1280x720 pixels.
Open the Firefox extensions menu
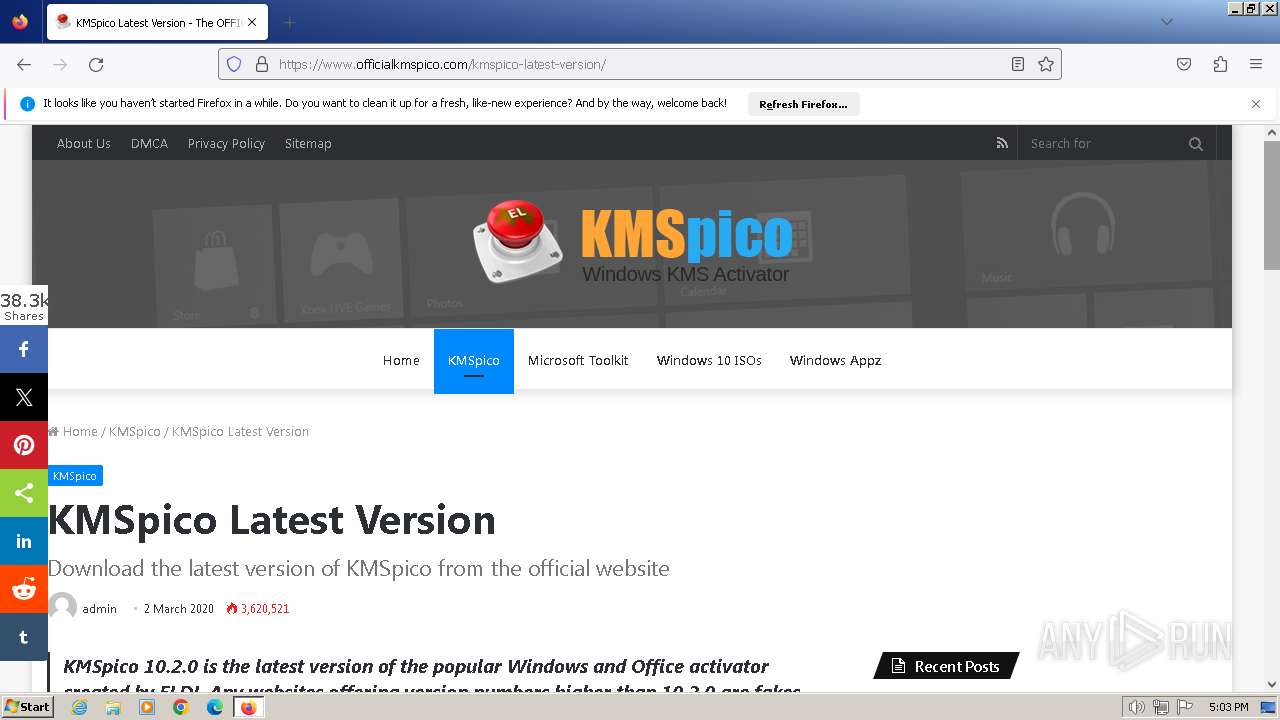click(x=1220, y=64)
